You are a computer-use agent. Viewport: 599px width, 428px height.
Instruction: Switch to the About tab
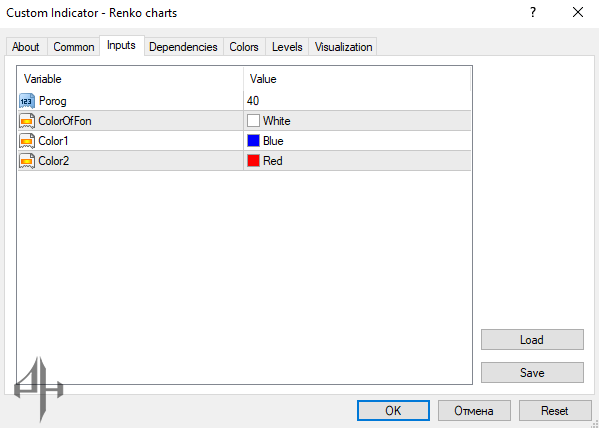26,47
